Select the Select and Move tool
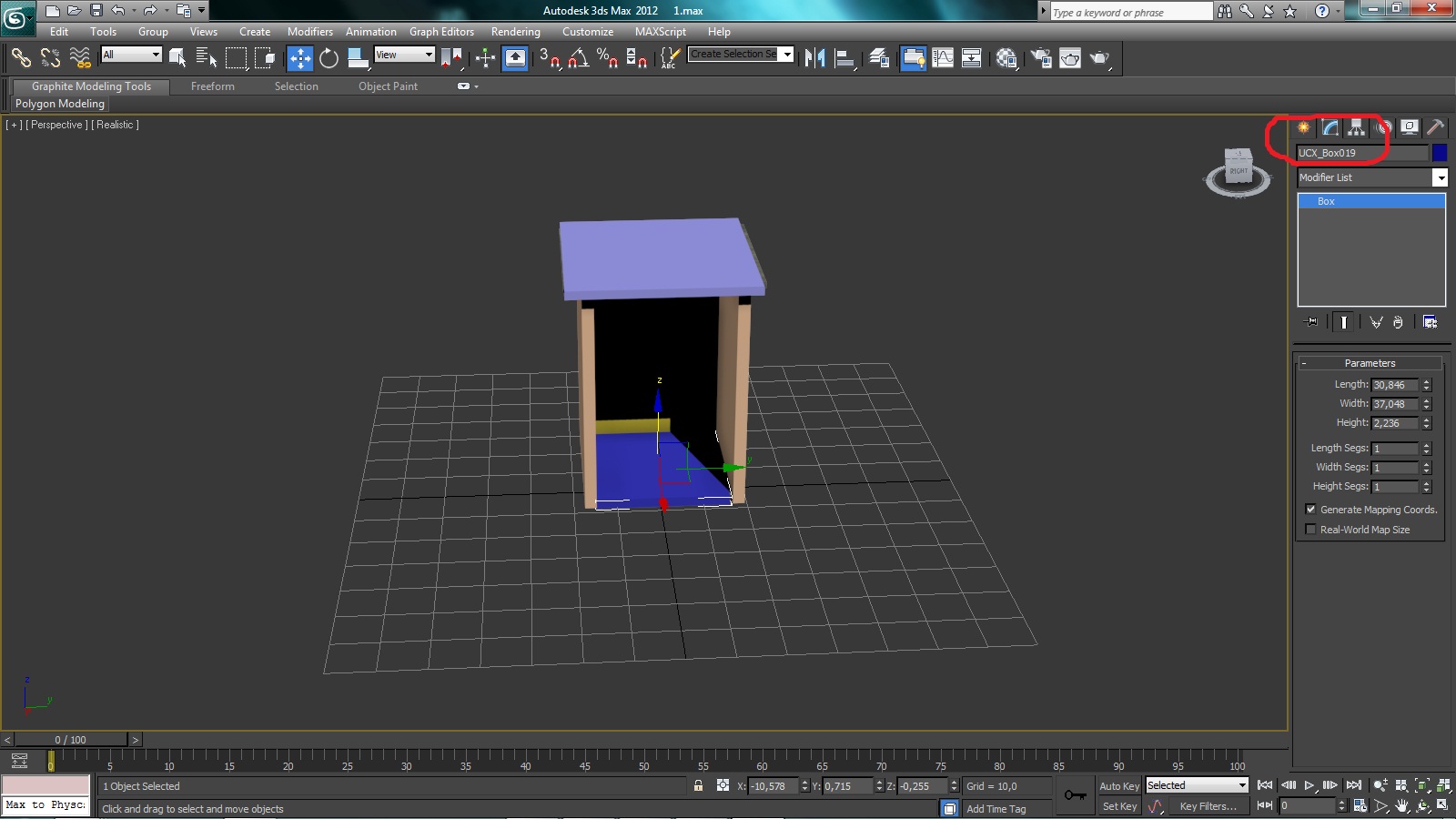The width and height of the screenshot is (1456, 819). pyautogui.click(x=299, y=58)
